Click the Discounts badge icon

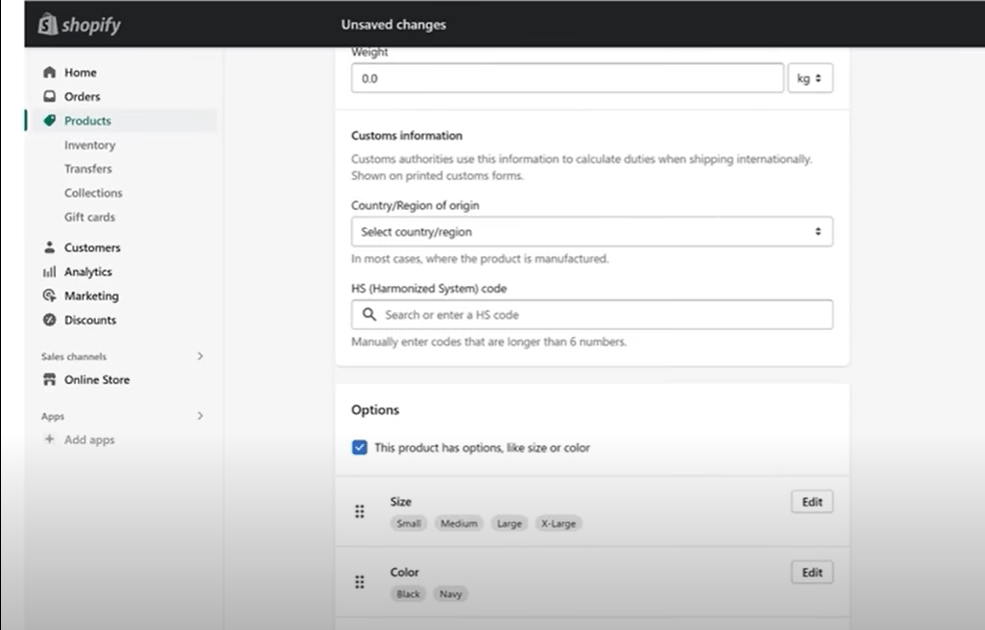[x=49, y=320]
